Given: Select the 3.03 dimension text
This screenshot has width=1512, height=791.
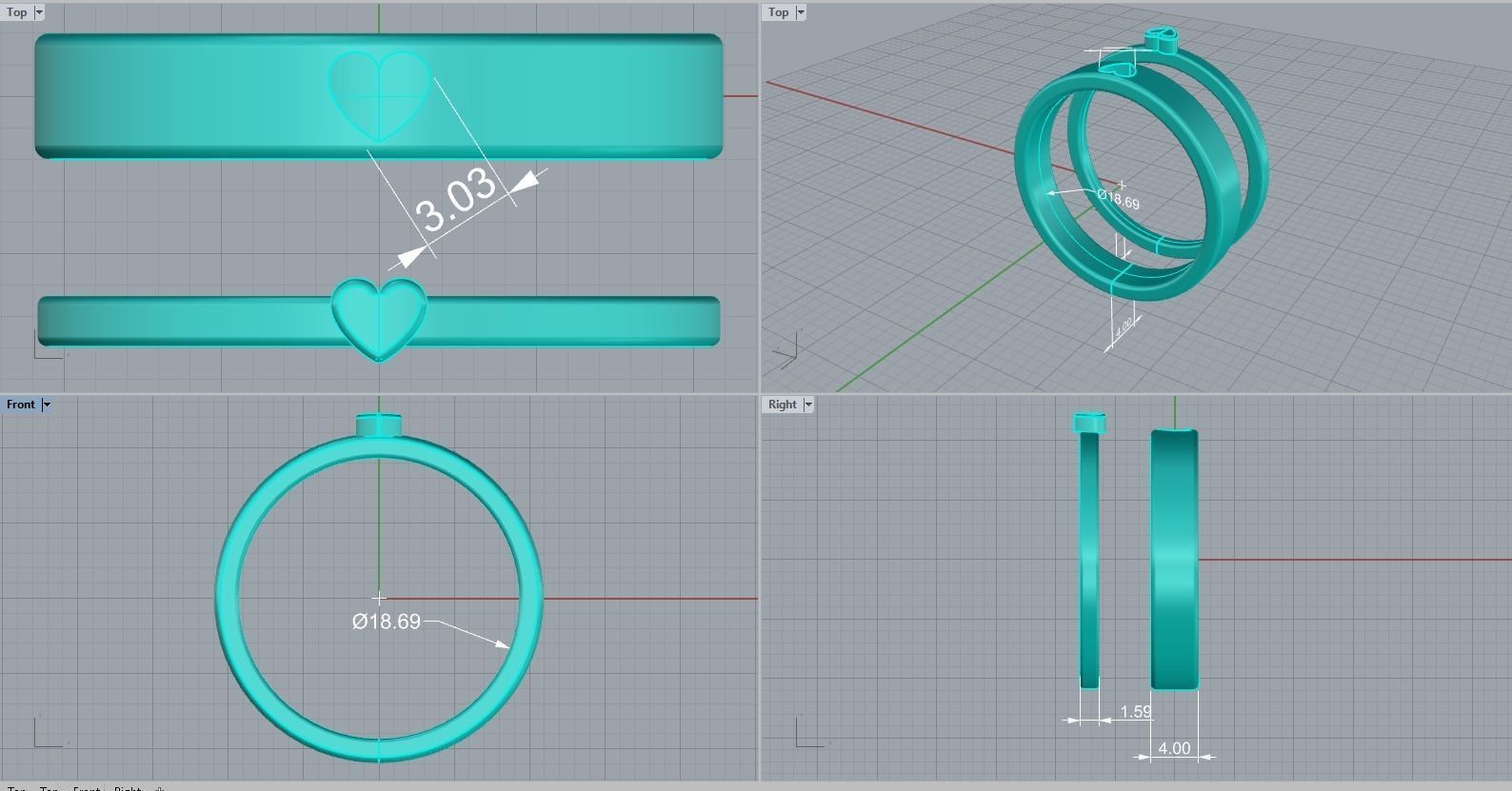Looking at the screenshot, I should point(457,200).
